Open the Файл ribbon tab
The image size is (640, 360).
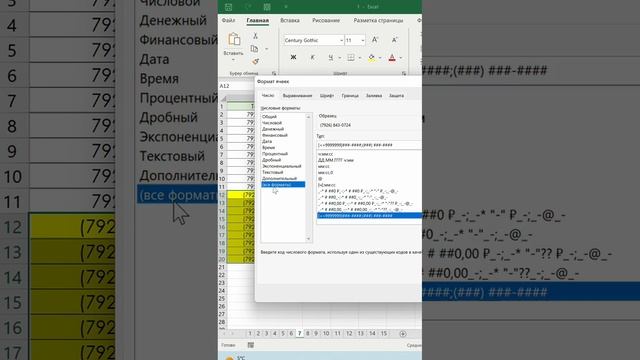[x=228, y=20]
